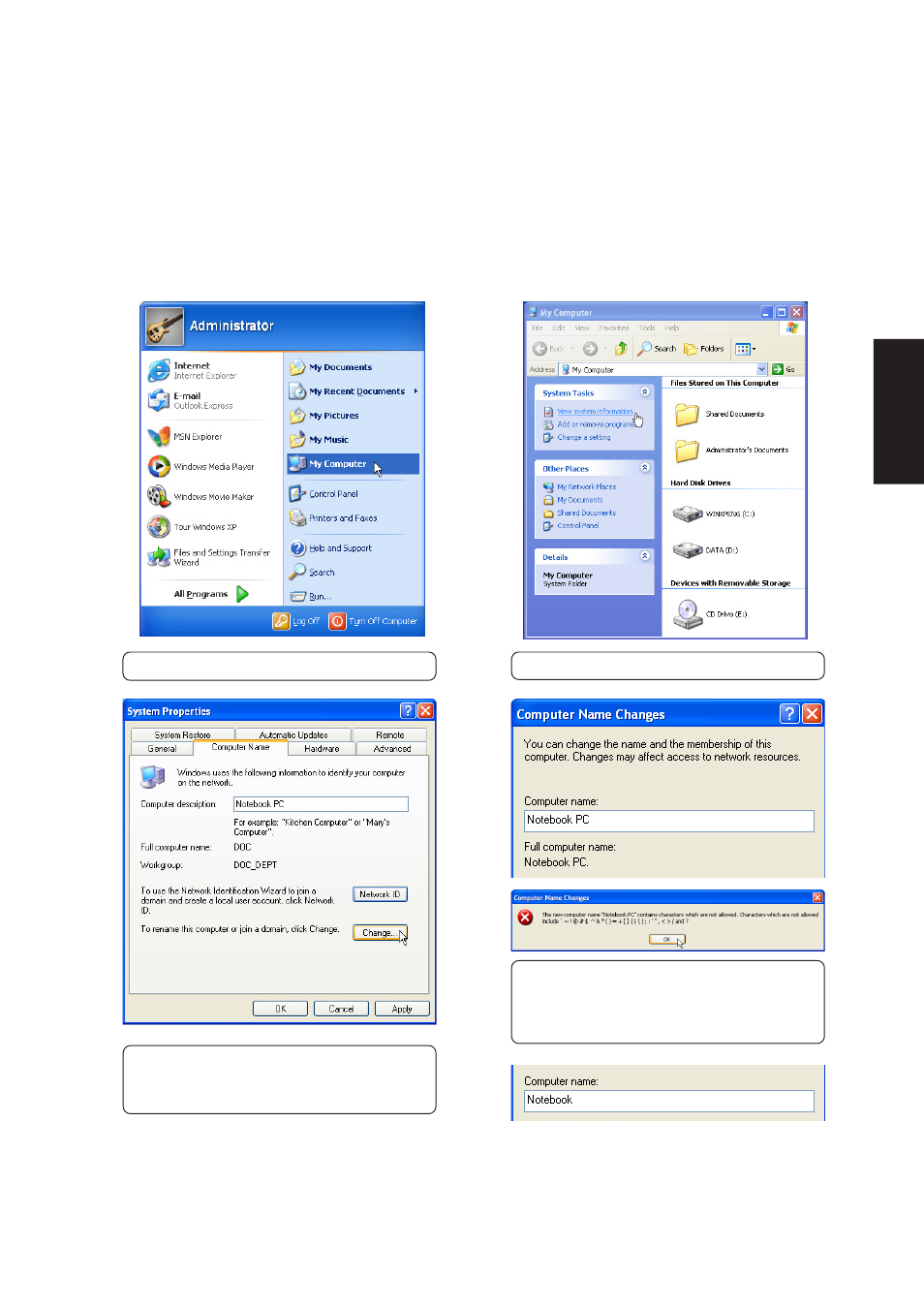Collapse the Details panel

tap(645, 556)
